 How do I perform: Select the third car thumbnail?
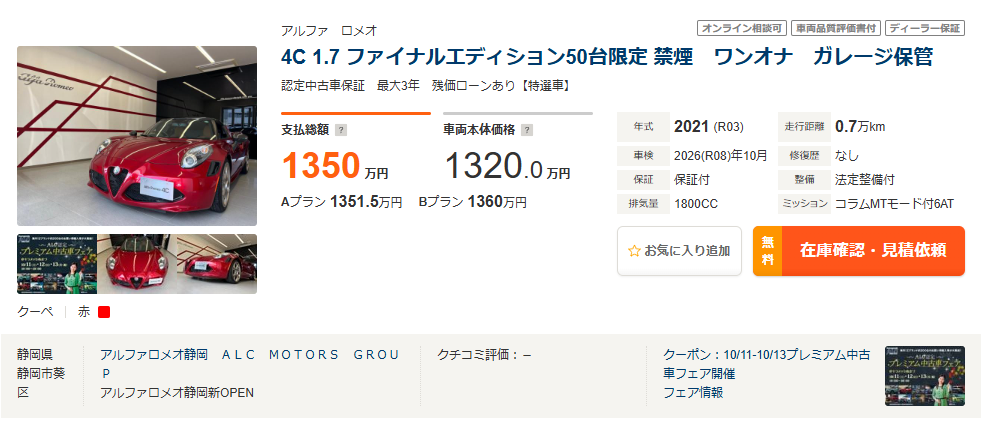(217, 264)
